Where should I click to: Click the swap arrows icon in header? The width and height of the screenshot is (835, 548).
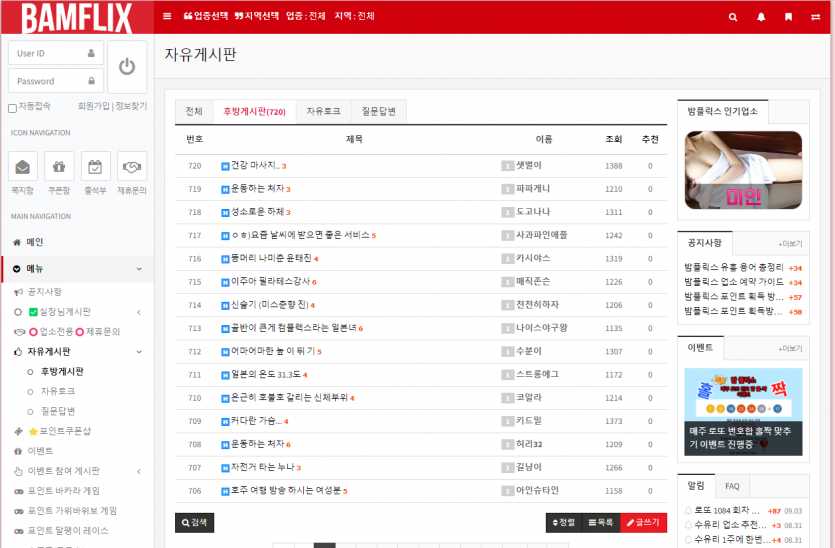click(x=815, y=17)
